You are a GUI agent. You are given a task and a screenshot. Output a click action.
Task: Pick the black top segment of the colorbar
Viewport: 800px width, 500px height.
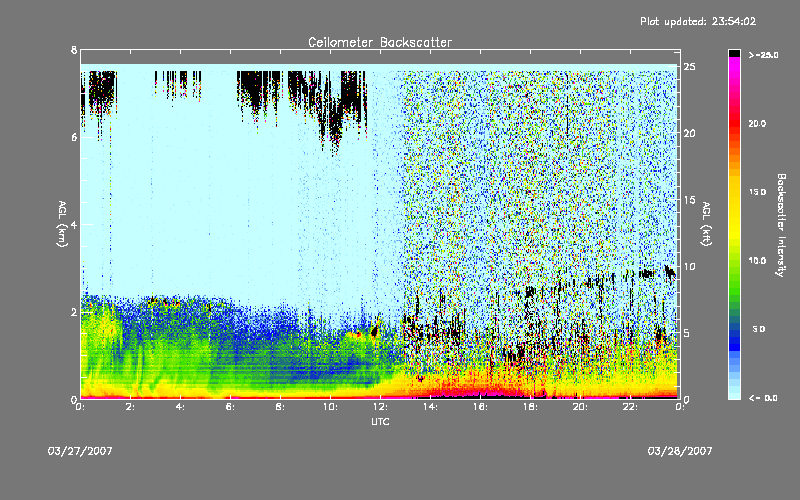[734, 53]
